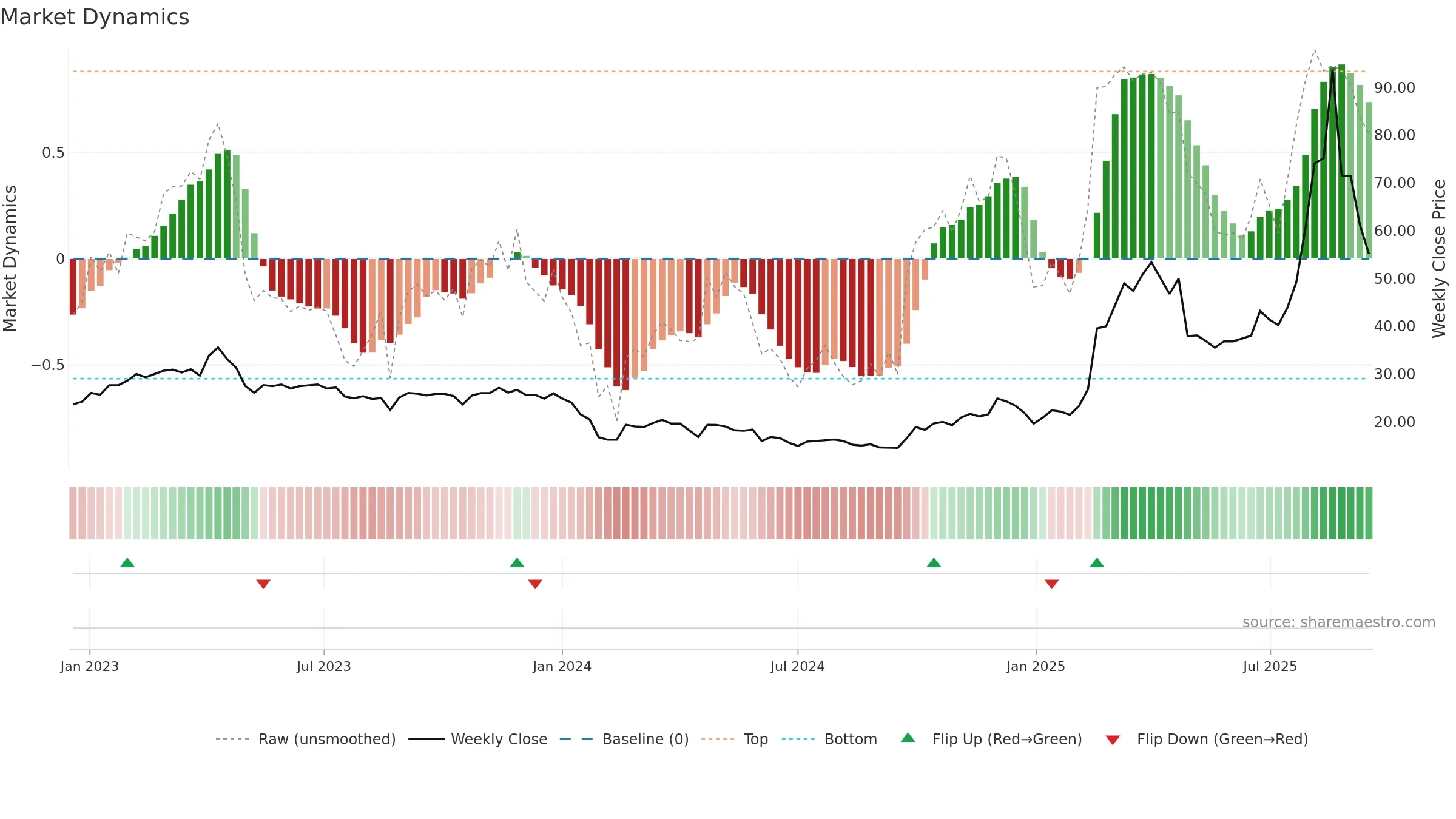This screenshot has height=819, width=1456.
Task: Click the 90.00 price axis label
Action: point(1395,87)
